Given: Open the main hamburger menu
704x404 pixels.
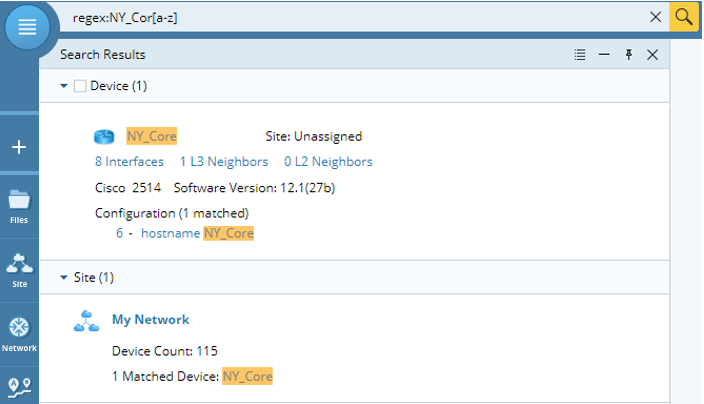Looking at the screenshot, I should pyautogui.click(x=27, y=27).
